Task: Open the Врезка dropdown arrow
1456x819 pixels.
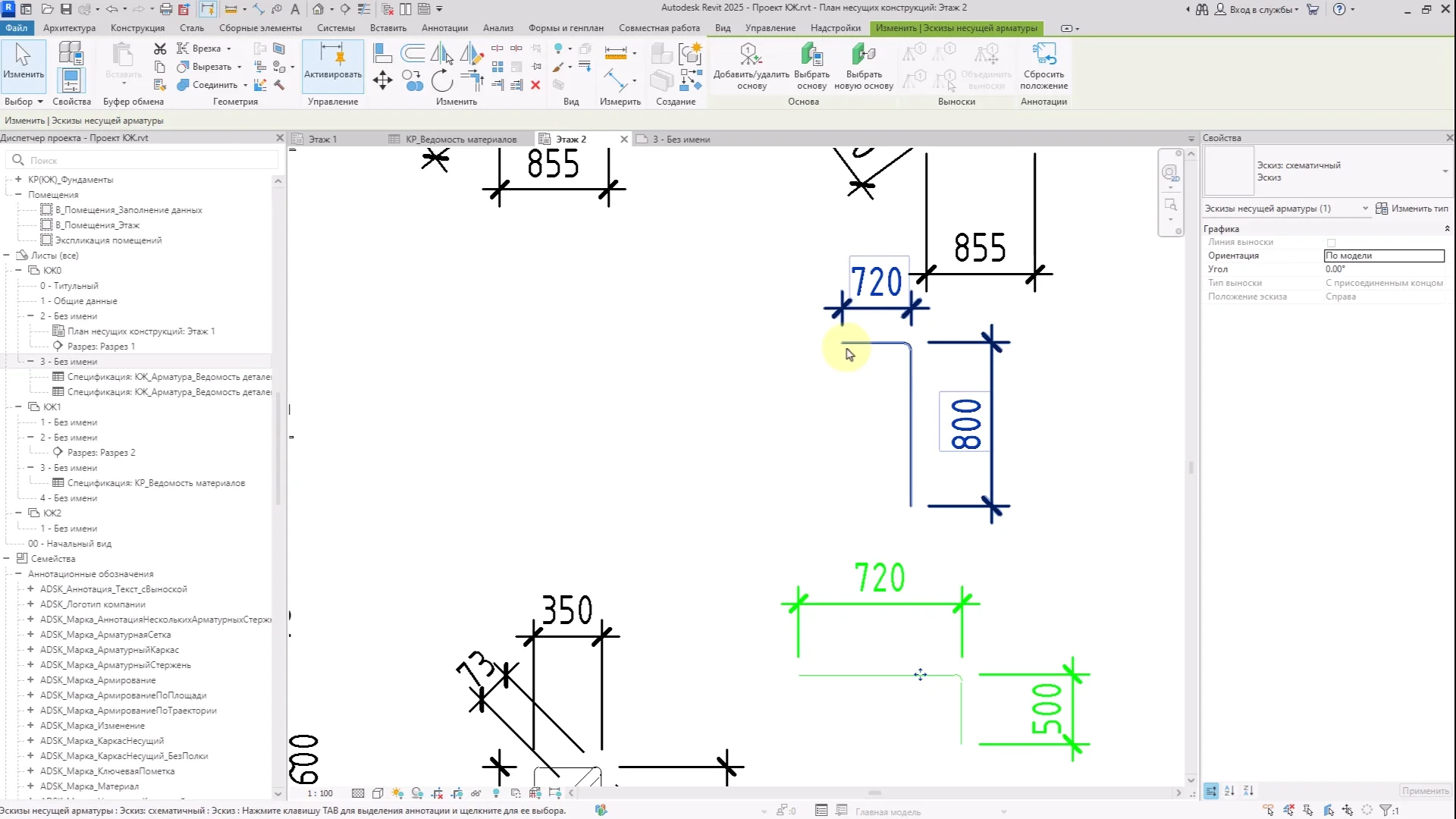Action: [x=229, y=49]
